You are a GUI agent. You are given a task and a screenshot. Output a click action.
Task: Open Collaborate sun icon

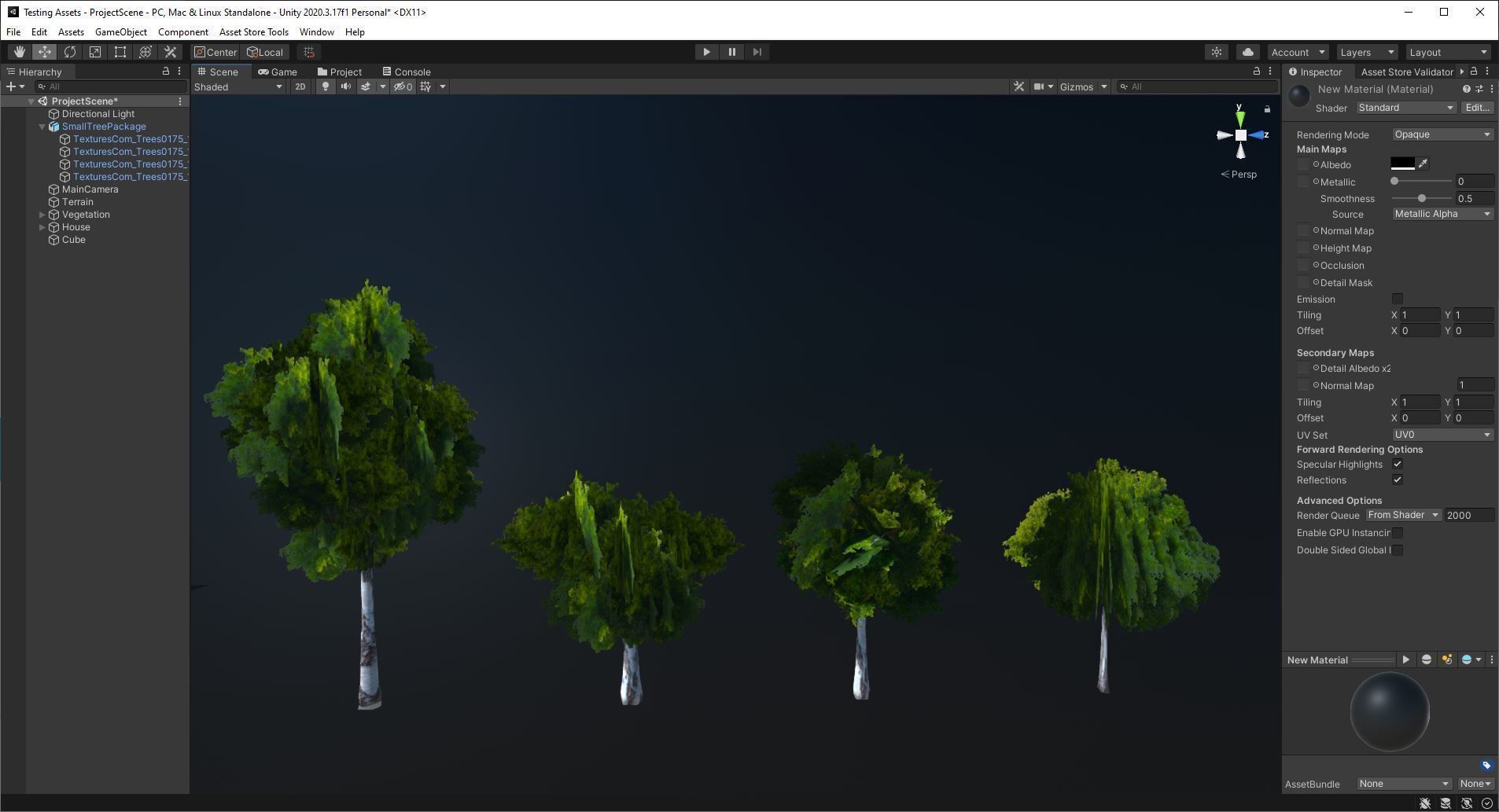[x=1217, y=52]
